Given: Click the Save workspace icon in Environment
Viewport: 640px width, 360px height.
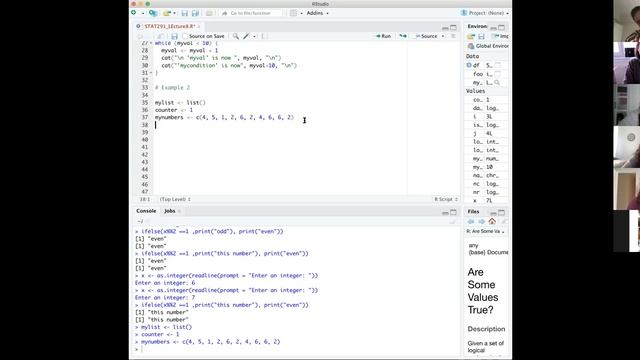Looking at the screenshot, I should (481, 36).
